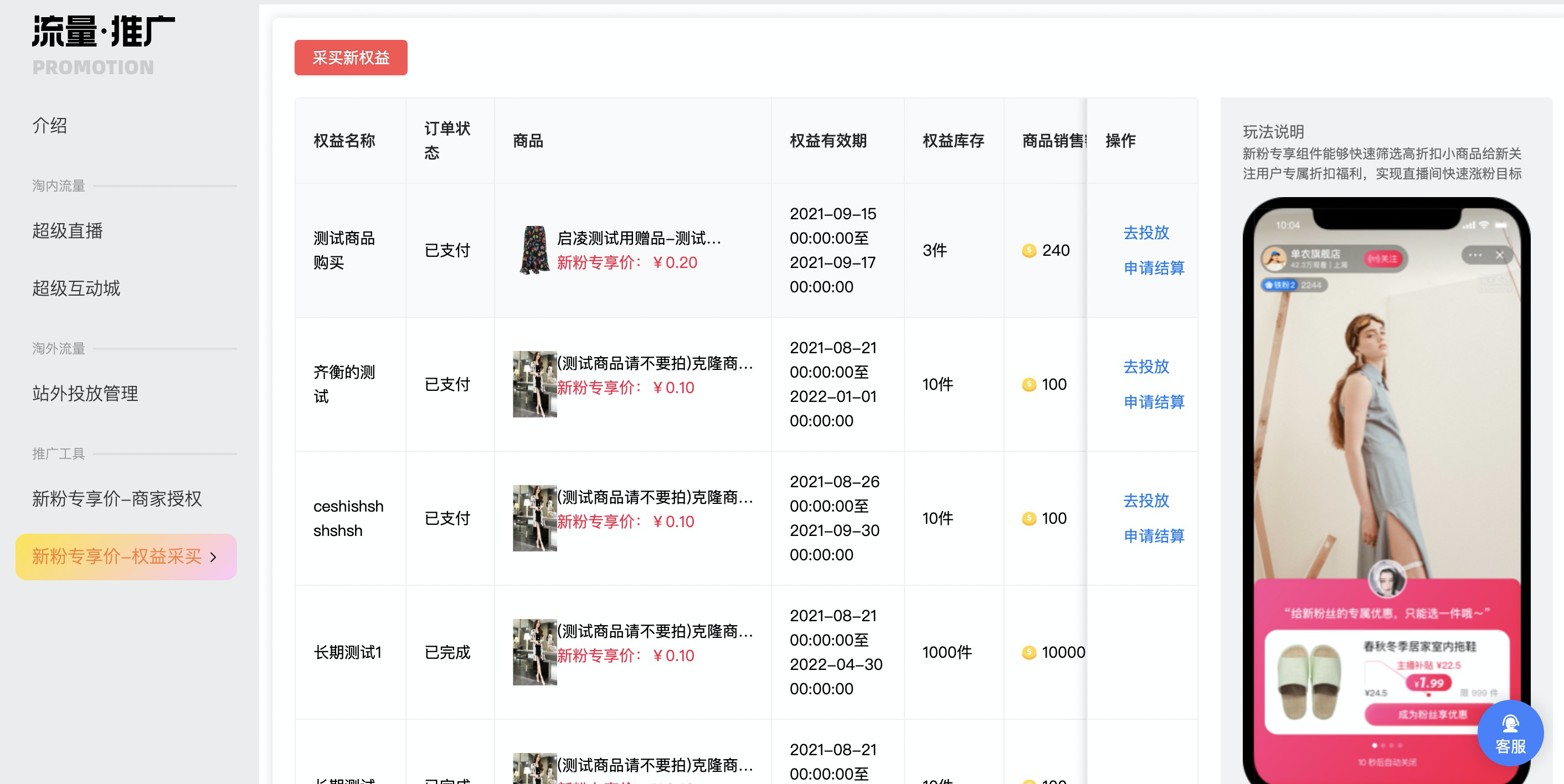Click 去投放 for ceshishshshshsh row
1564x784 pixels.
coord(1146,501)
